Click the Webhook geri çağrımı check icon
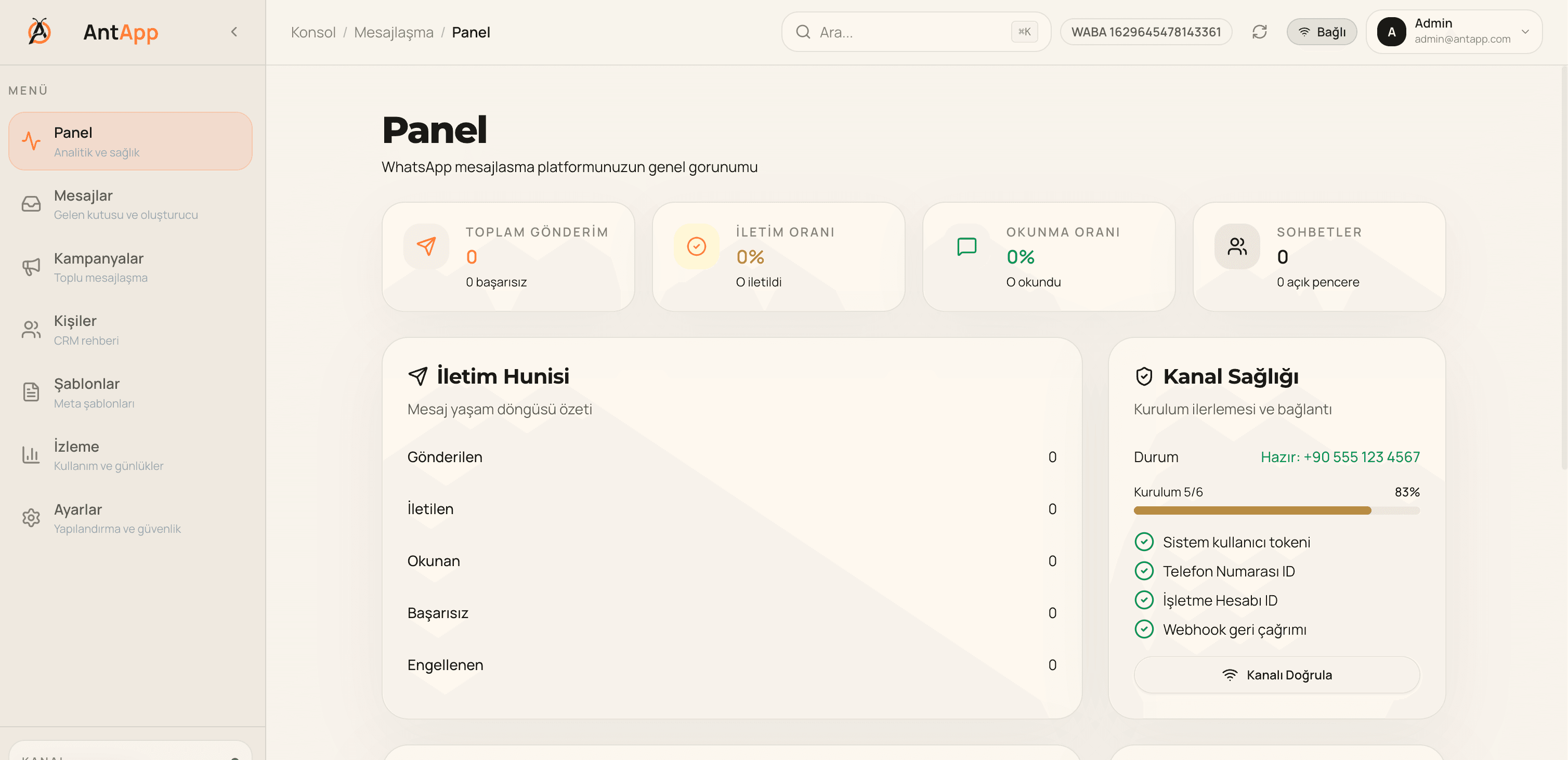The height and width of the screenshot is (760, 1568). [x=1144, y=629]
